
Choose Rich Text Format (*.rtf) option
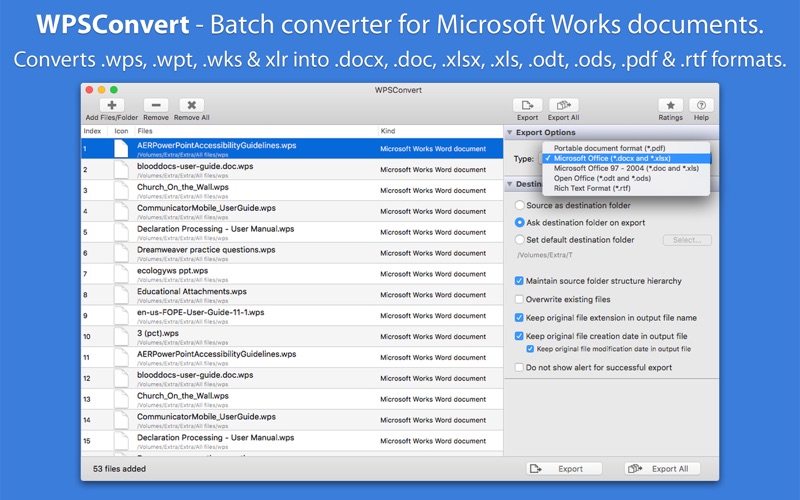click(626, 188)
